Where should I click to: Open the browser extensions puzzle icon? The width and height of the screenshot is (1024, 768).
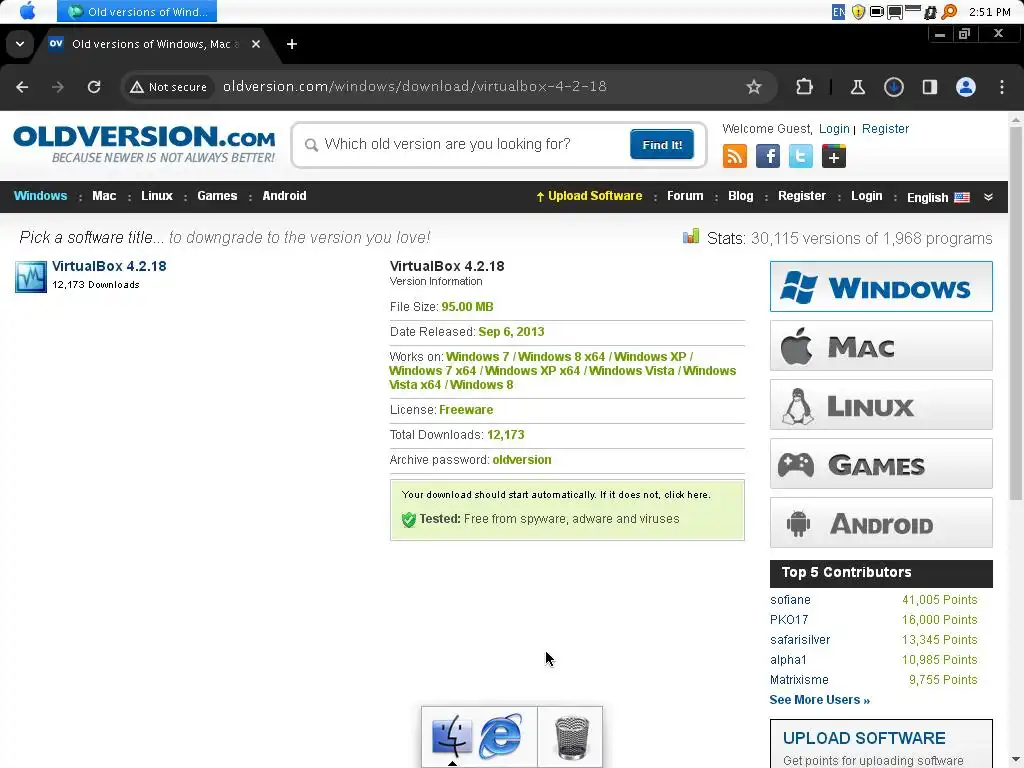point(804,87)
